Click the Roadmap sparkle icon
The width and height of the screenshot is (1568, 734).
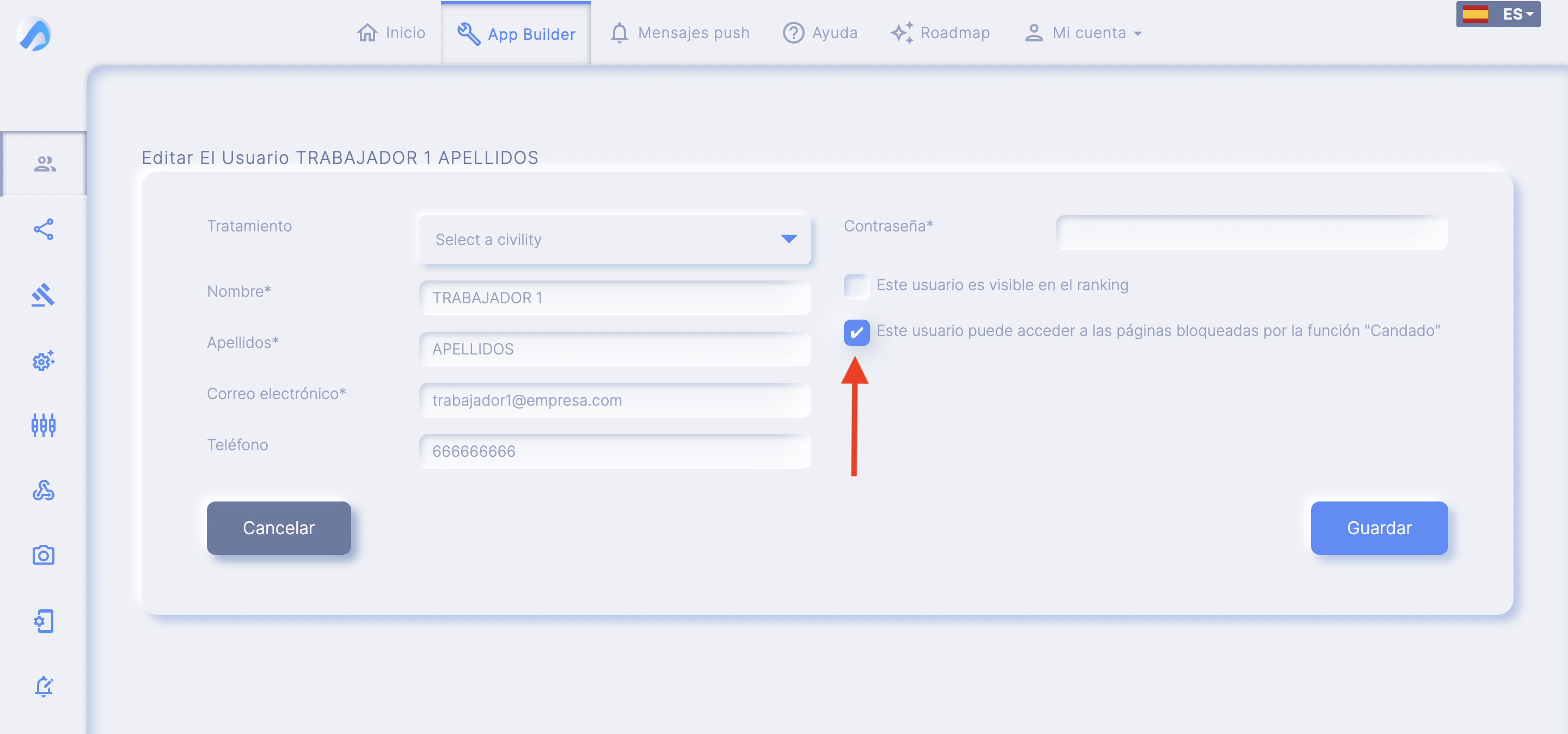[x=902, y=33]
